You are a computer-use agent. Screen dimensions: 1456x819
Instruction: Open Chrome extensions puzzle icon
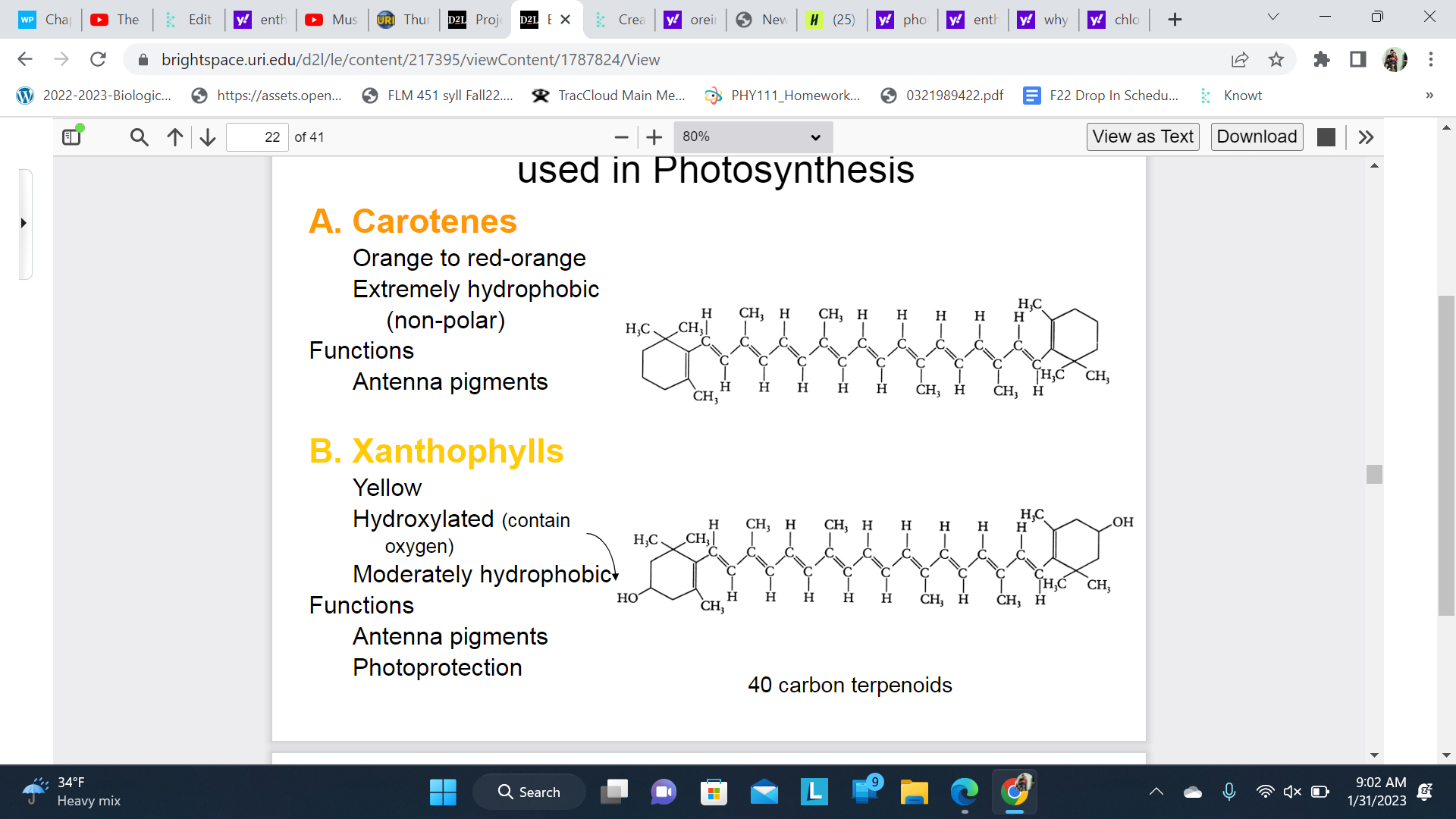1322,59
